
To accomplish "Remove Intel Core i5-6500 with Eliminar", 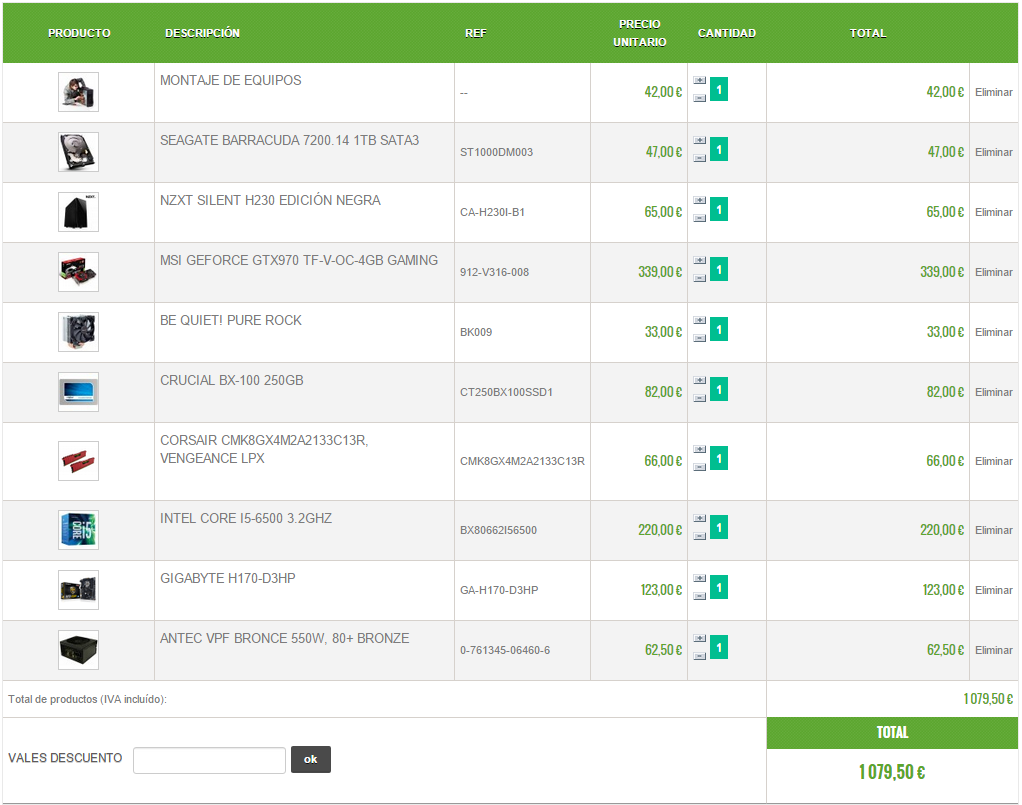I will click(993, 531).
